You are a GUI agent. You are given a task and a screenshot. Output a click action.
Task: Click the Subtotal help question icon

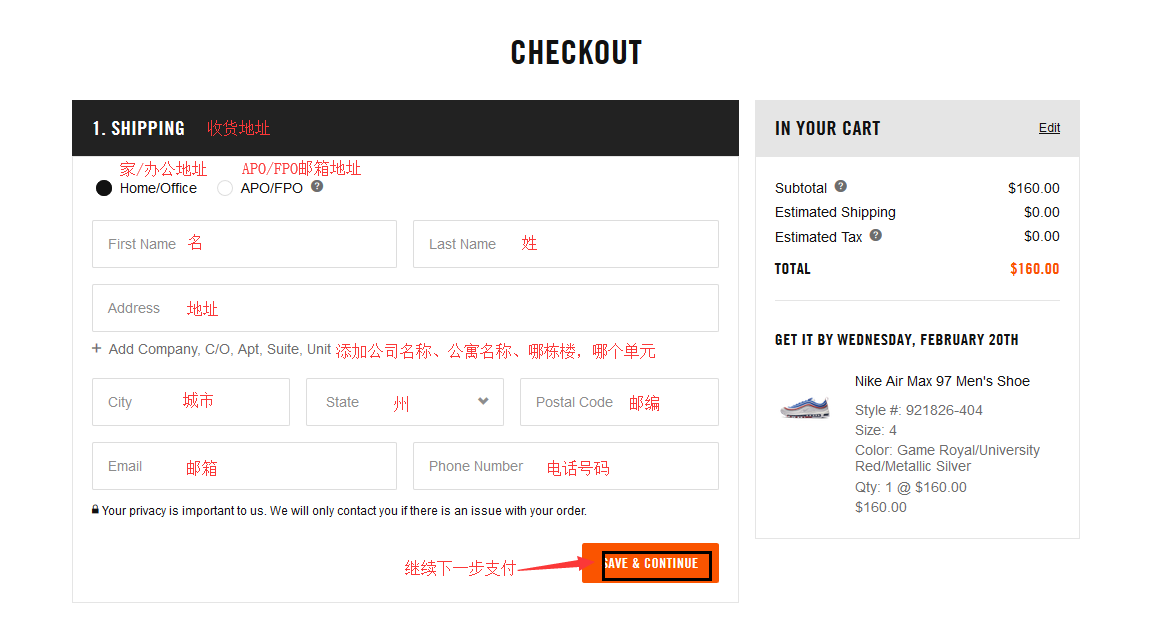click(841, 187)
